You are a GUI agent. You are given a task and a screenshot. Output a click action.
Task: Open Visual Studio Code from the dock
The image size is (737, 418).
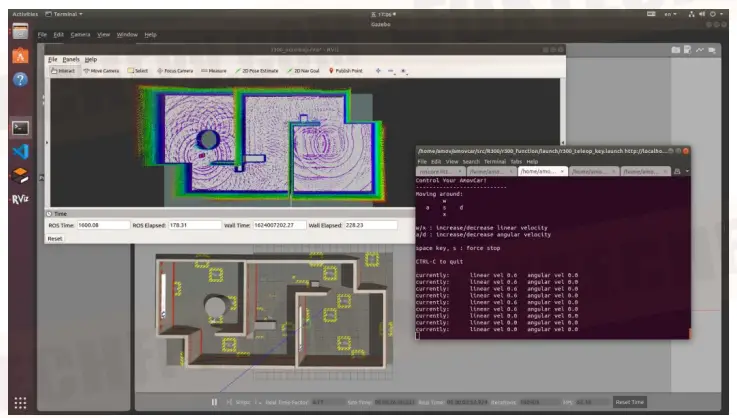(20, 151)
